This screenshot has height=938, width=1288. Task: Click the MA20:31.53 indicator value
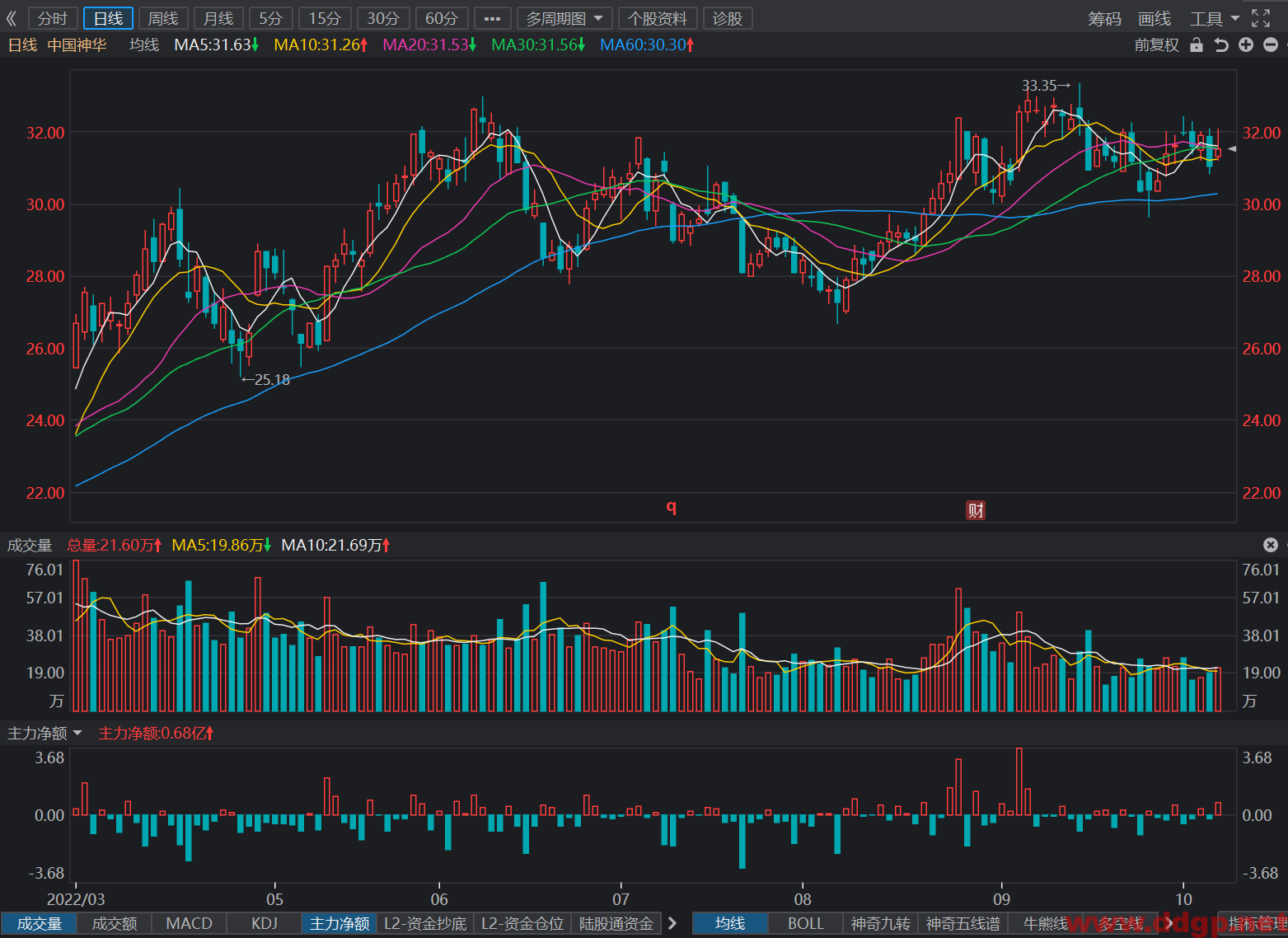tap(429, 45)
